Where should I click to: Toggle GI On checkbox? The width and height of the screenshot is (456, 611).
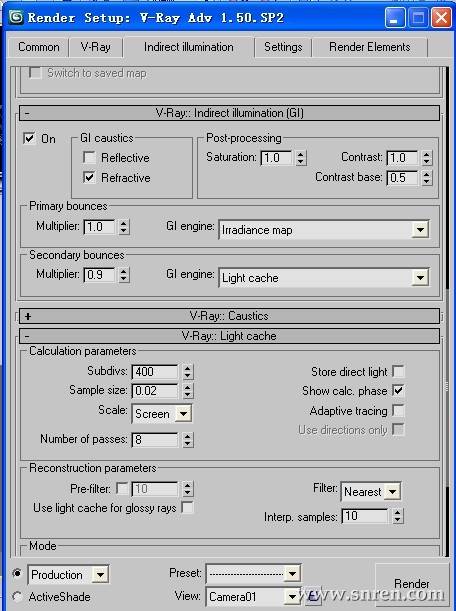click(x=29, y=138)
